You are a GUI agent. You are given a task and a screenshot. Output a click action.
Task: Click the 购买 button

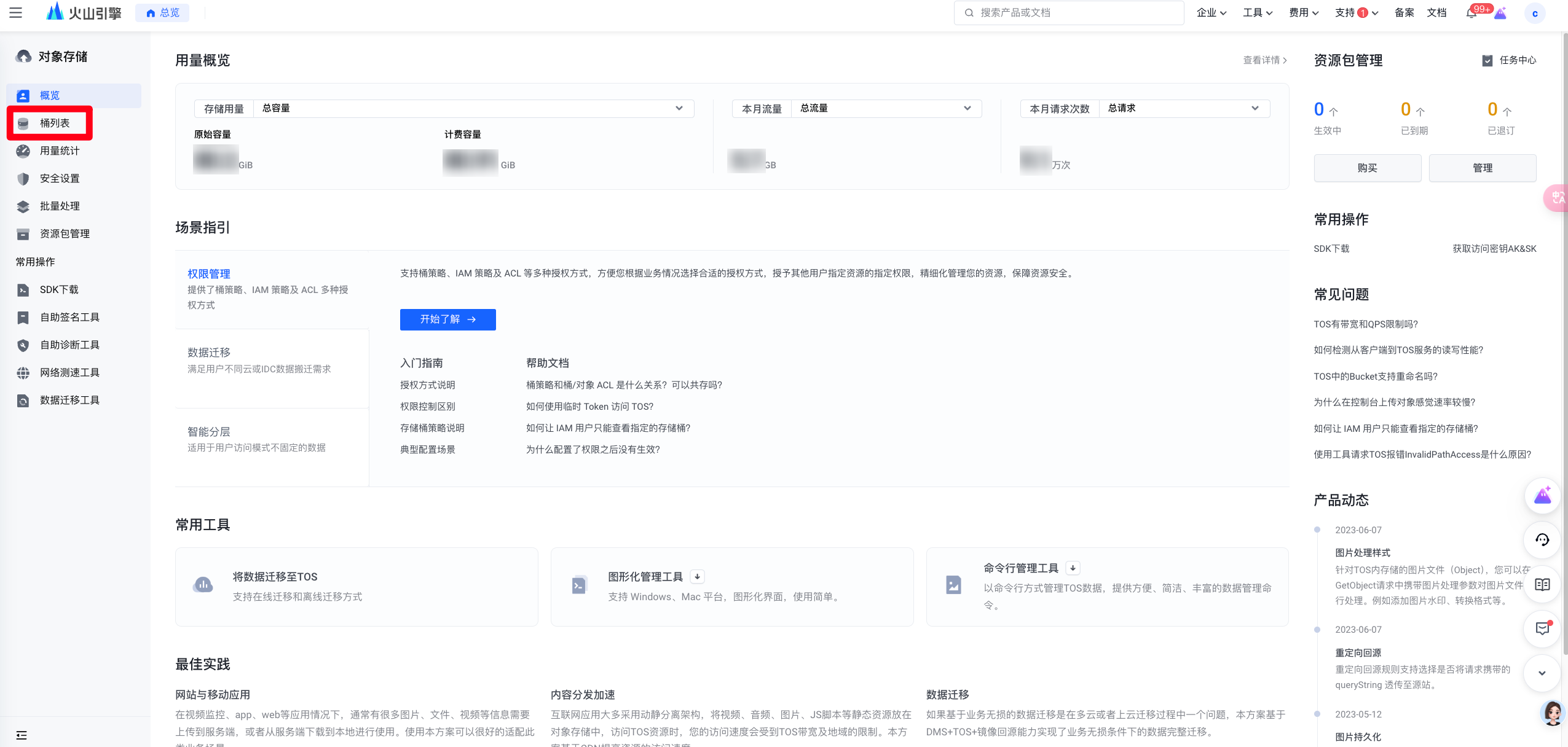[1367, 168]
